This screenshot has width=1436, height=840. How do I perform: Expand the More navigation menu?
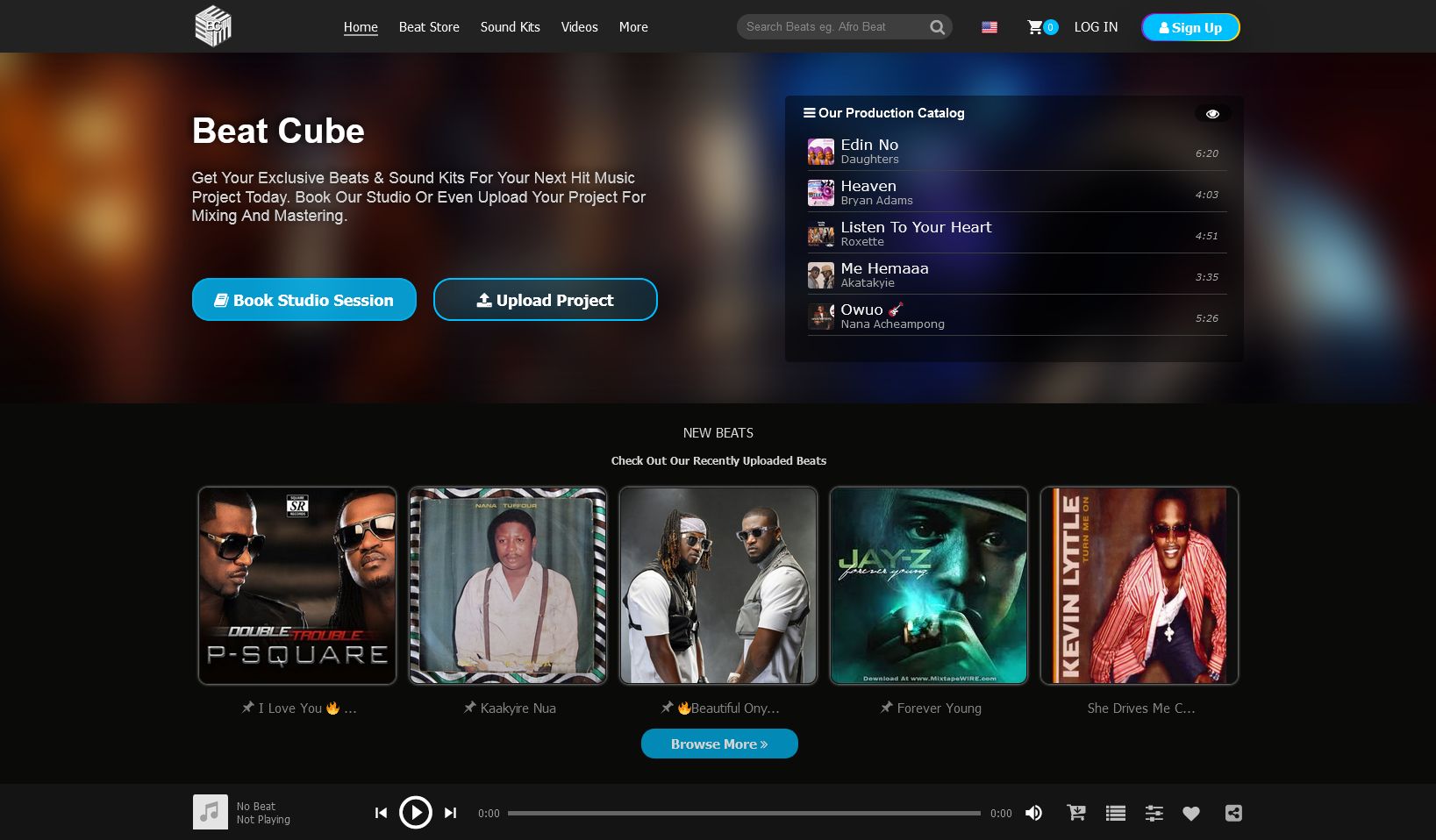click(x=633, y=27)
